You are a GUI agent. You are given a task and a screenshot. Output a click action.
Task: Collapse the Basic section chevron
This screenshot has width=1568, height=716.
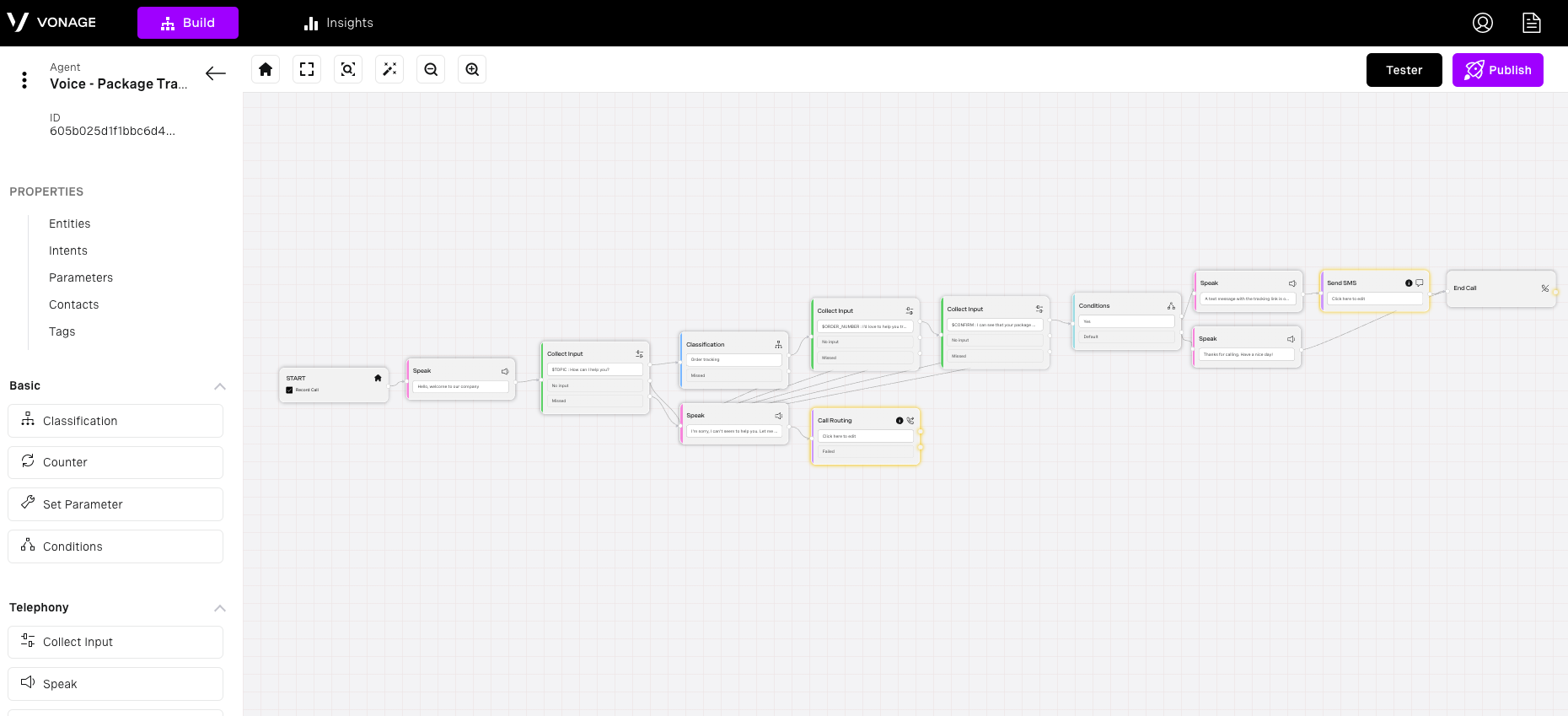220,386
